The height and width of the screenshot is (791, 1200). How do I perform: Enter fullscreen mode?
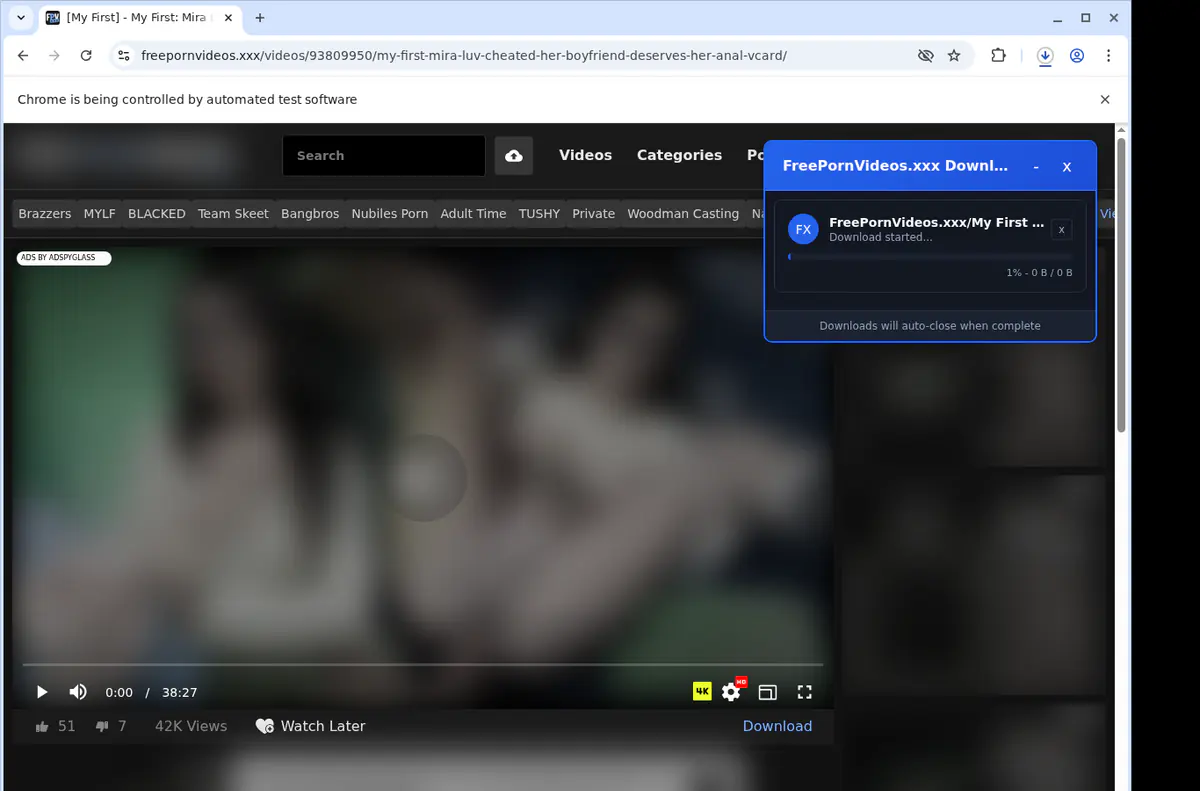[x=804, y=692]
